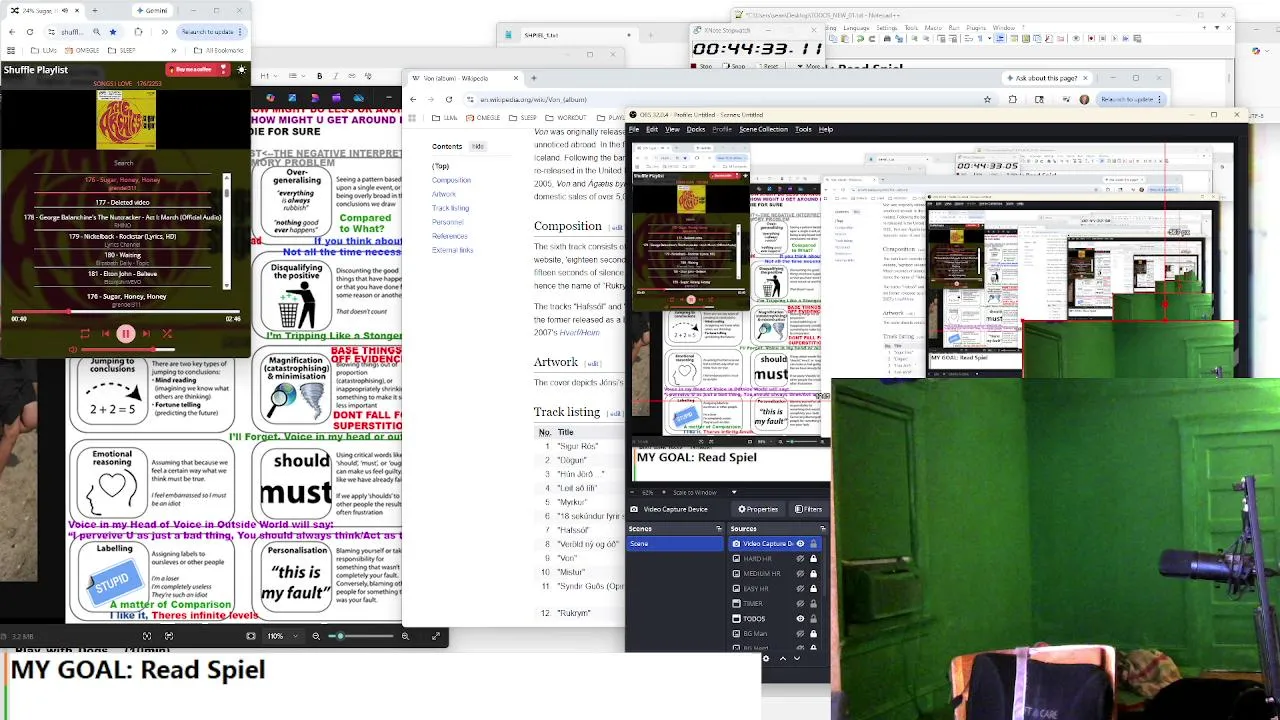
Task: Toggle repeat icon in Shuffle Playlist player
Action: pos(85,334)
